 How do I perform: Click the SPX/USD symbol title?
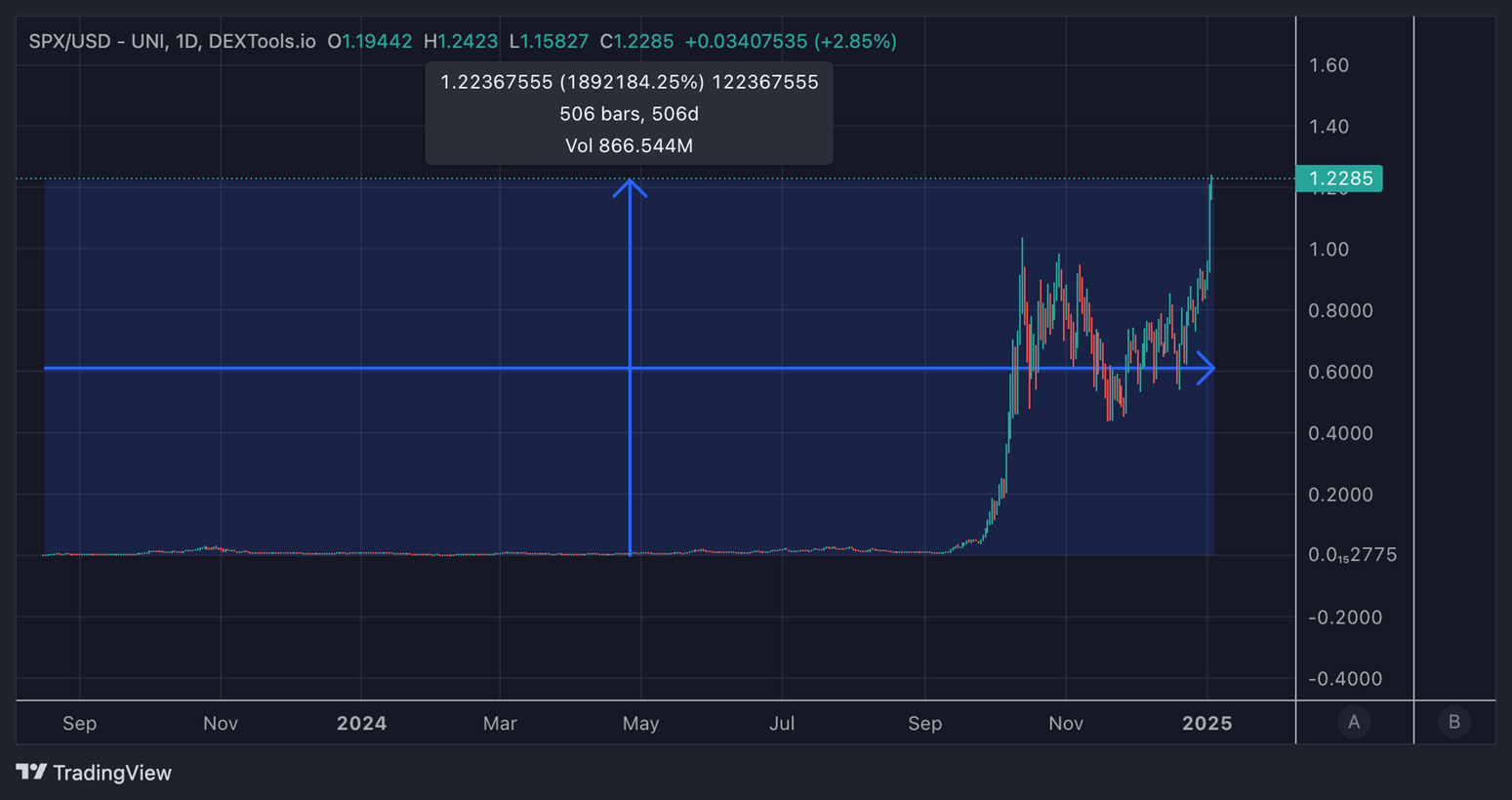point(172,42)
